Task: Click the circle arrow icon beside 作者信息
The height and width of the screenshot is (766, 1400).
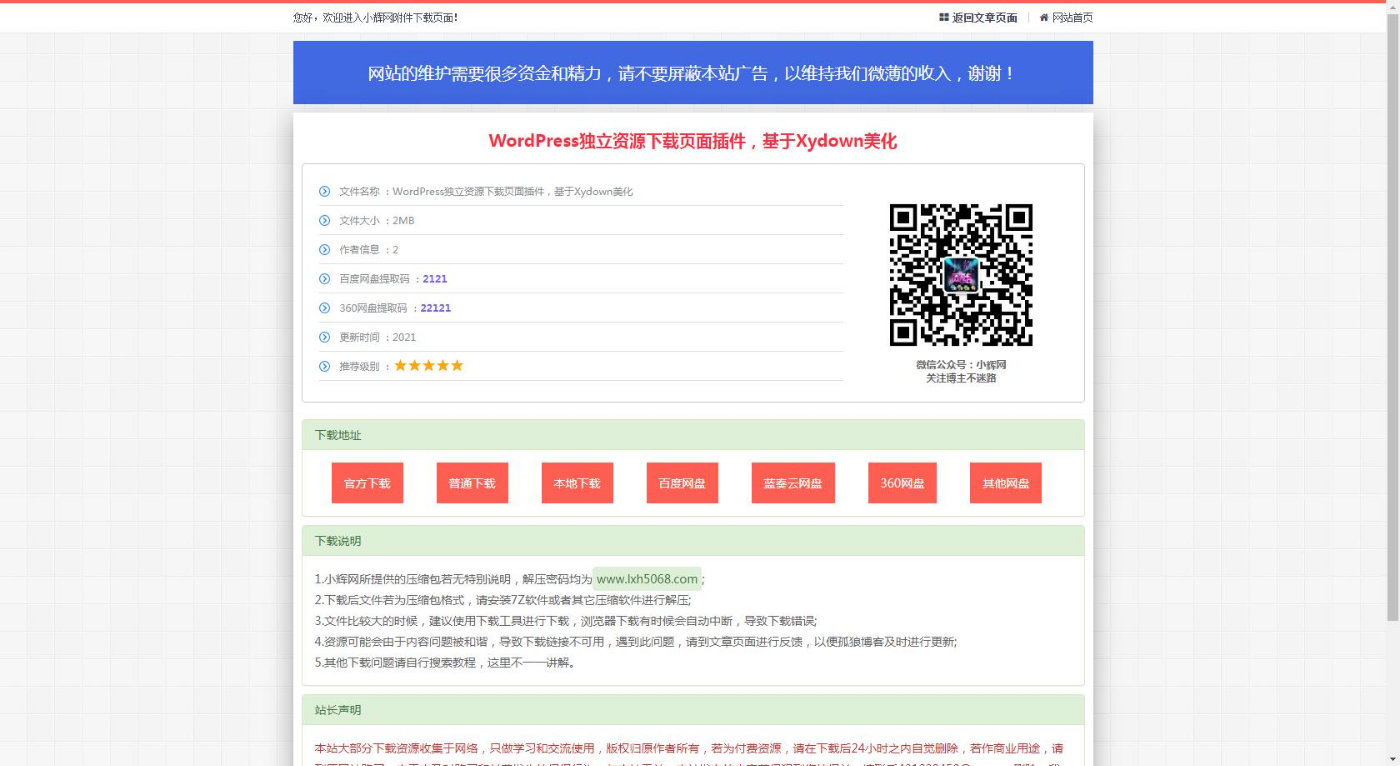Action: tap(324, 249)
